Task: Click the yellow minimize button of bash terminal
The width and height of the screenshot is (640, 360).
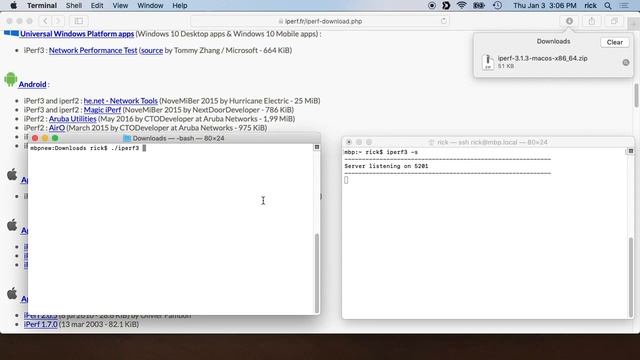Action: click(x=45, y=138)
